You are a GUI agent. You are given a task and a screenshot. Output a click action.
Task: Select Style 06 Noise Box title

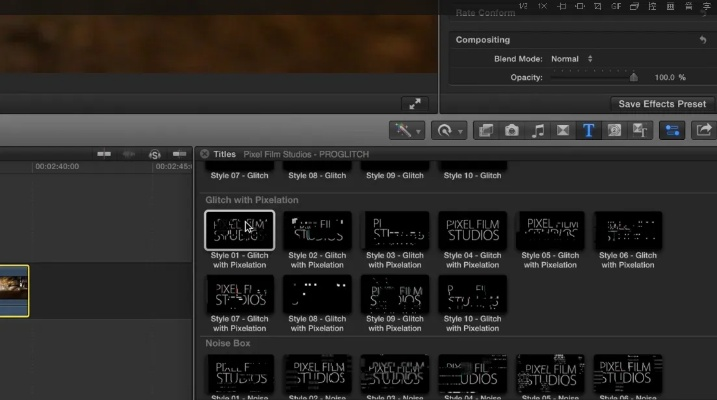coord(628,373)
